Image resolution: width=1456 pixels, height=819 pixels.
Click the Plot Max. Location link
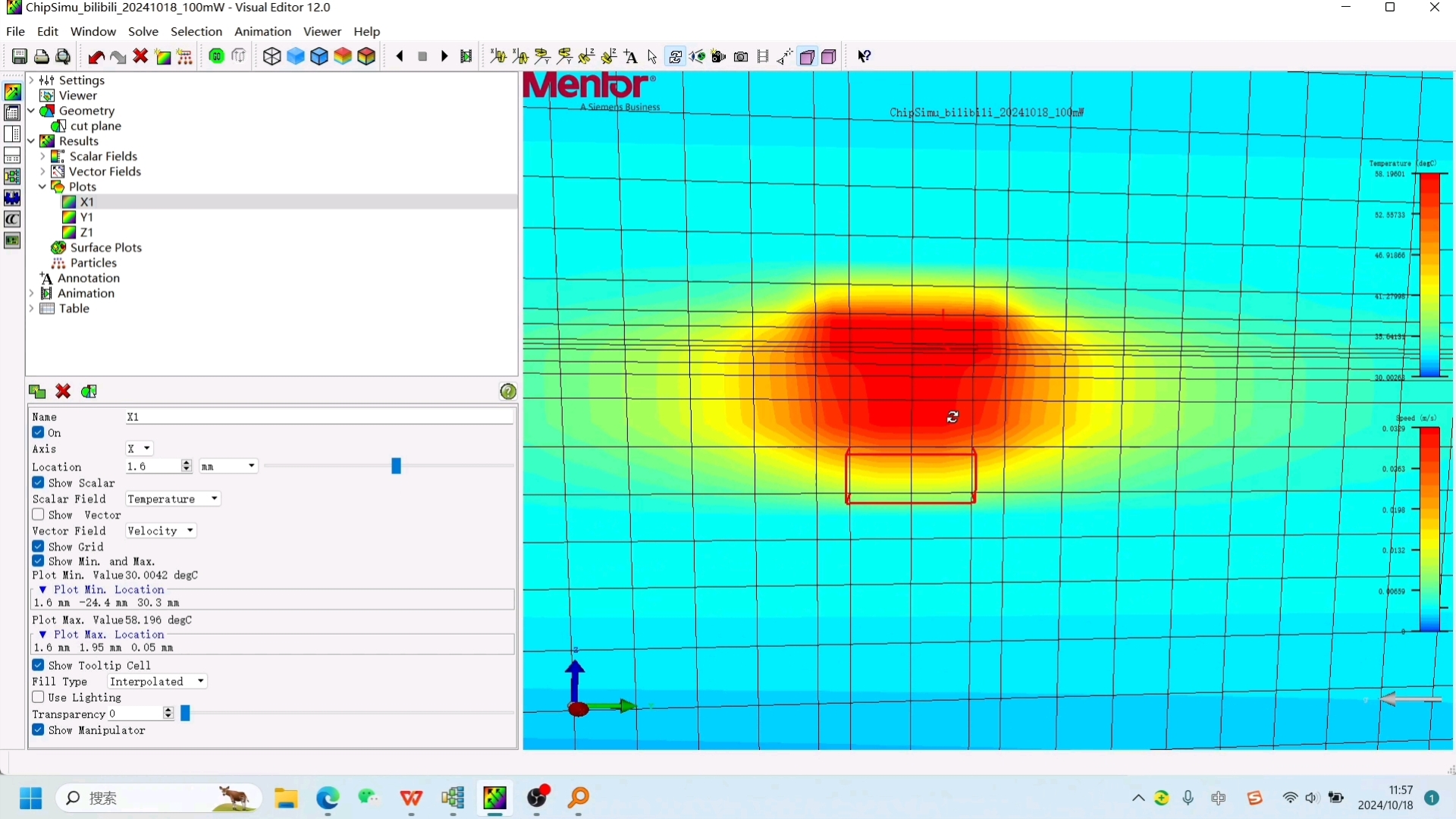[x=109, y=634]
